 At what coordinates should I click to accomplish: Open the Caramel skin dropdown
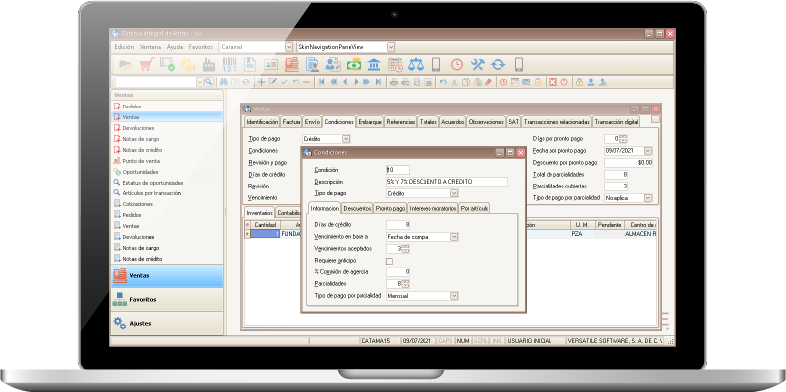289,47
